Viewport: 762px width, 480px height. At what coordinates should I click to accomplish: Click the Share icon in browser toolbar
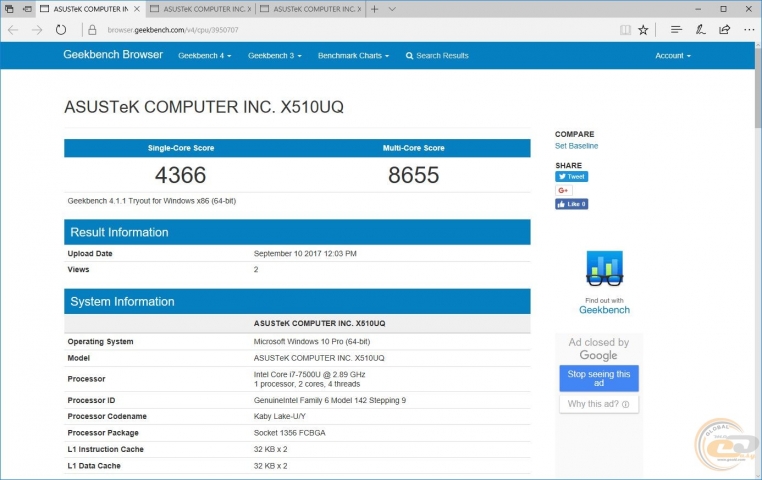tap(725, 30)
